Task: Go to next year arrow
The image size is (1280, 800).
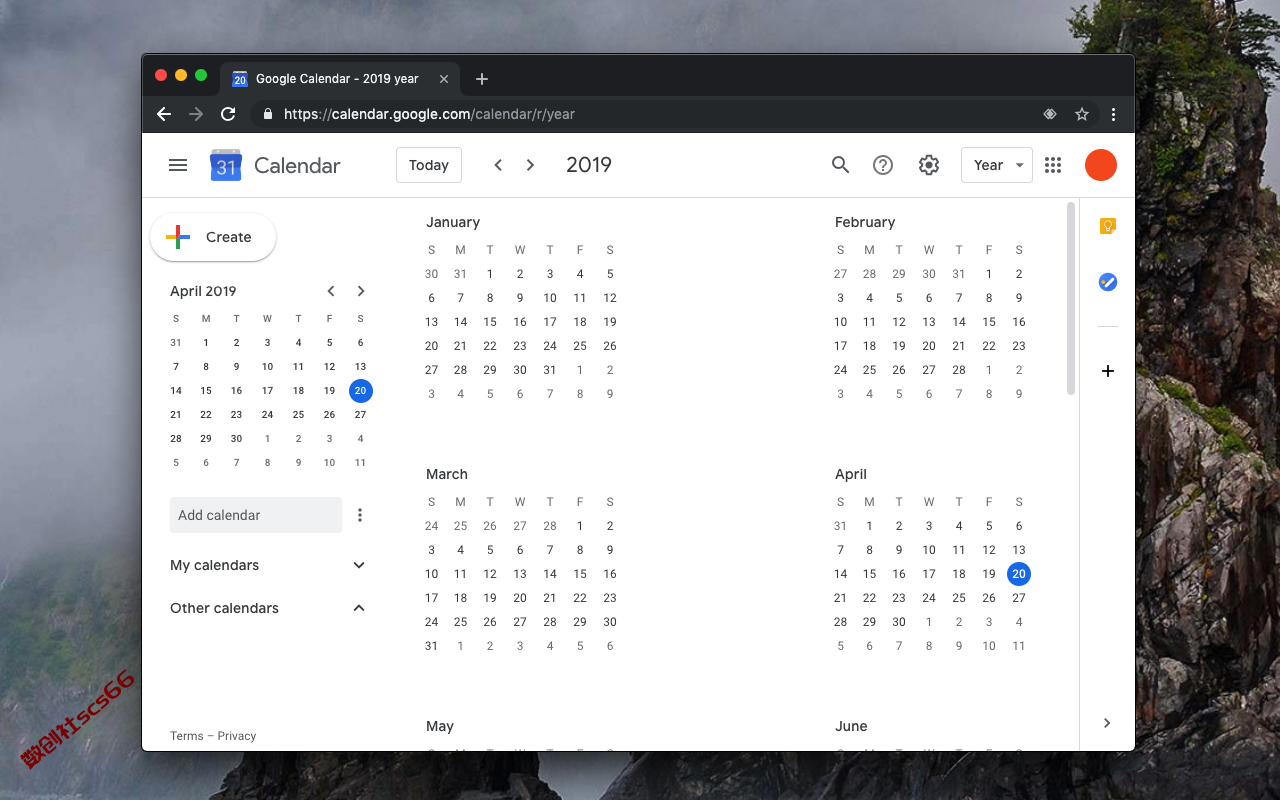Action: tap(531, 165)
